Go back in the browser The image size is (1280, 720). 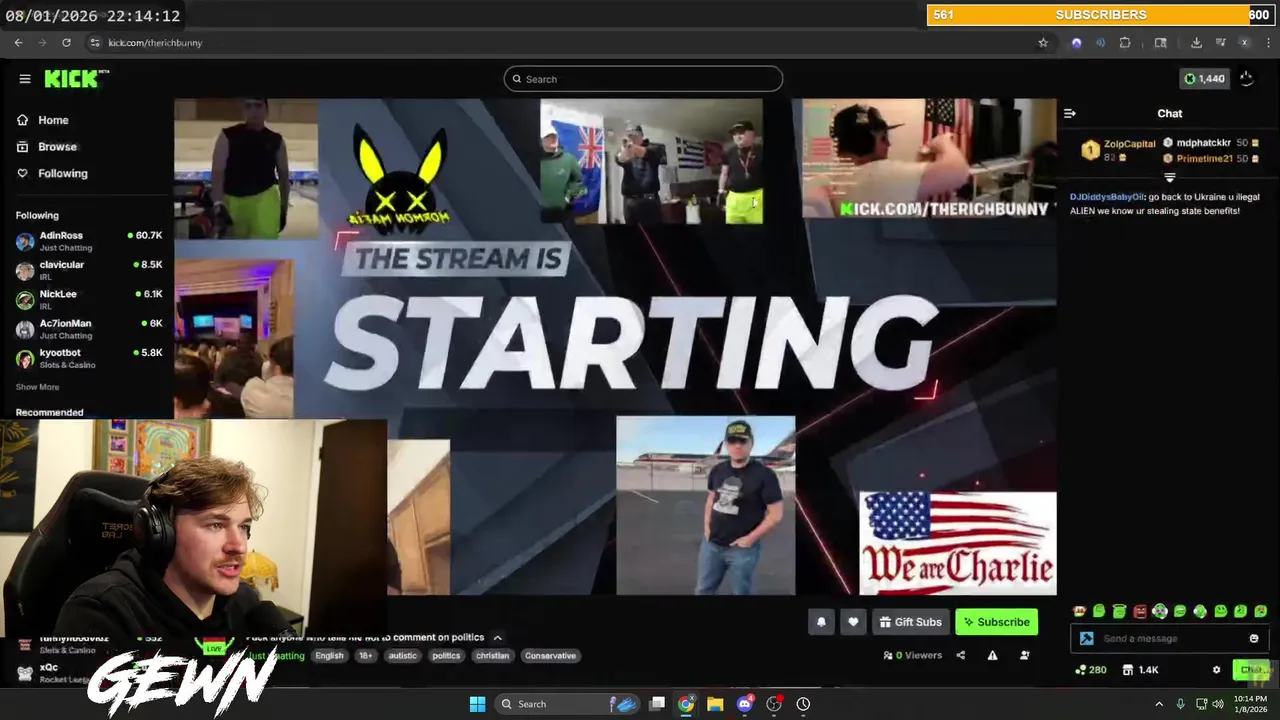(18, 43)
